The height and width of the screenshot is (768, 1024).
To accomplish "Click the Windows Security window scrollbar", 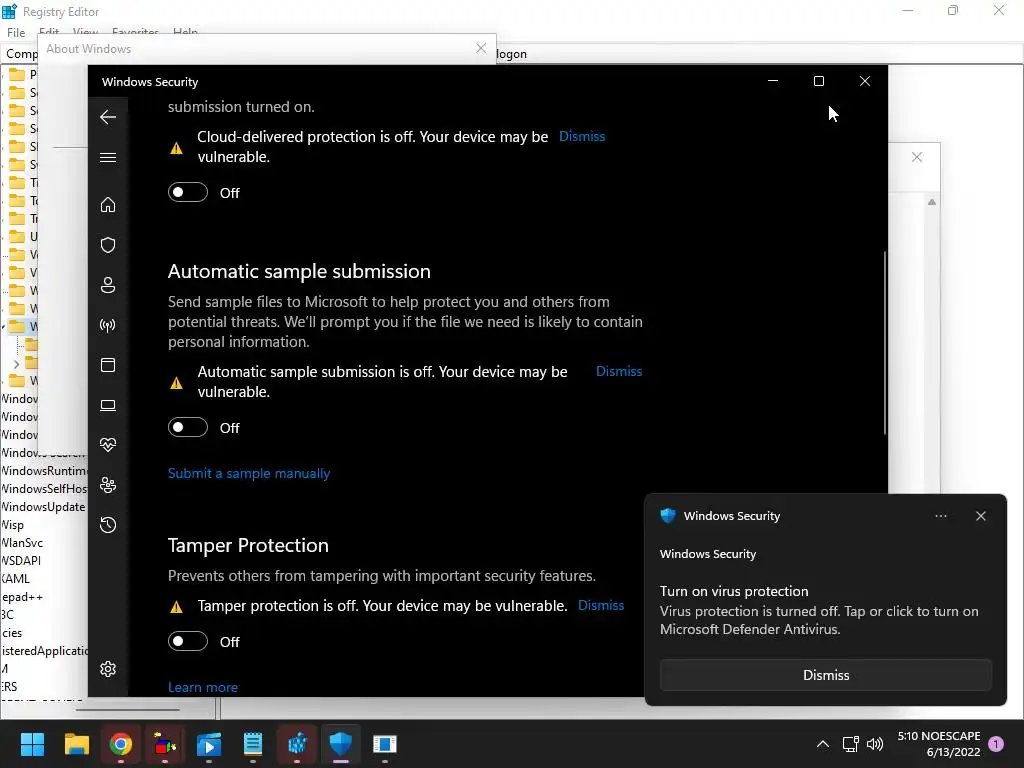I will [x=884, y=343].
